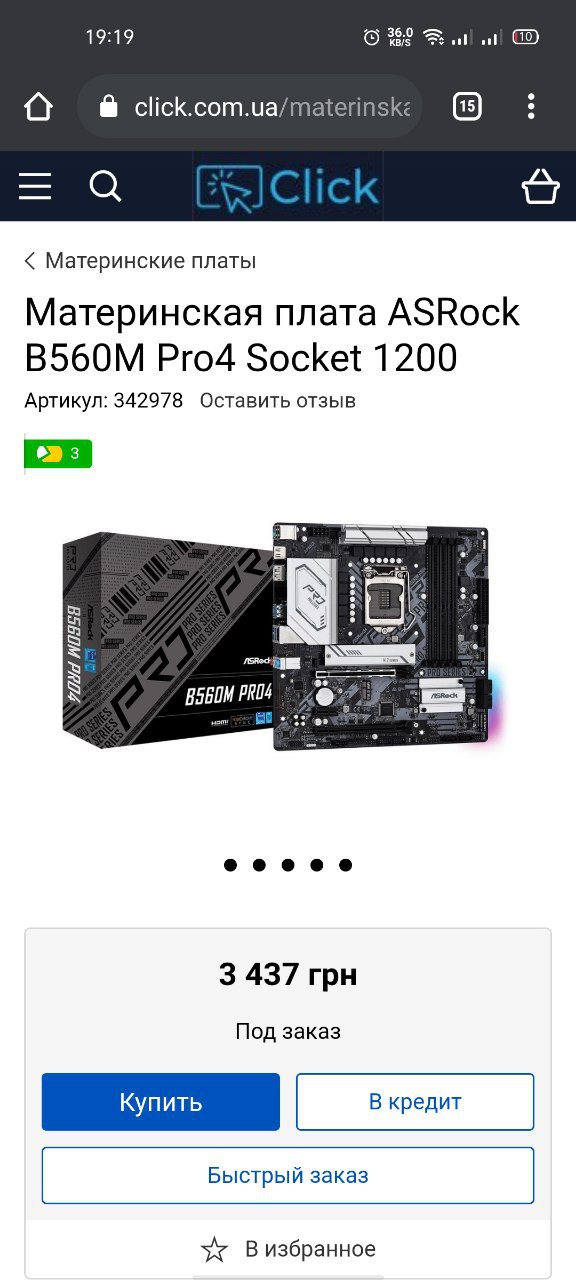Open the browser three-dot overflow menu
Image resolution: width=576 pixels, height=1280 pixels.
pos(531,106)
